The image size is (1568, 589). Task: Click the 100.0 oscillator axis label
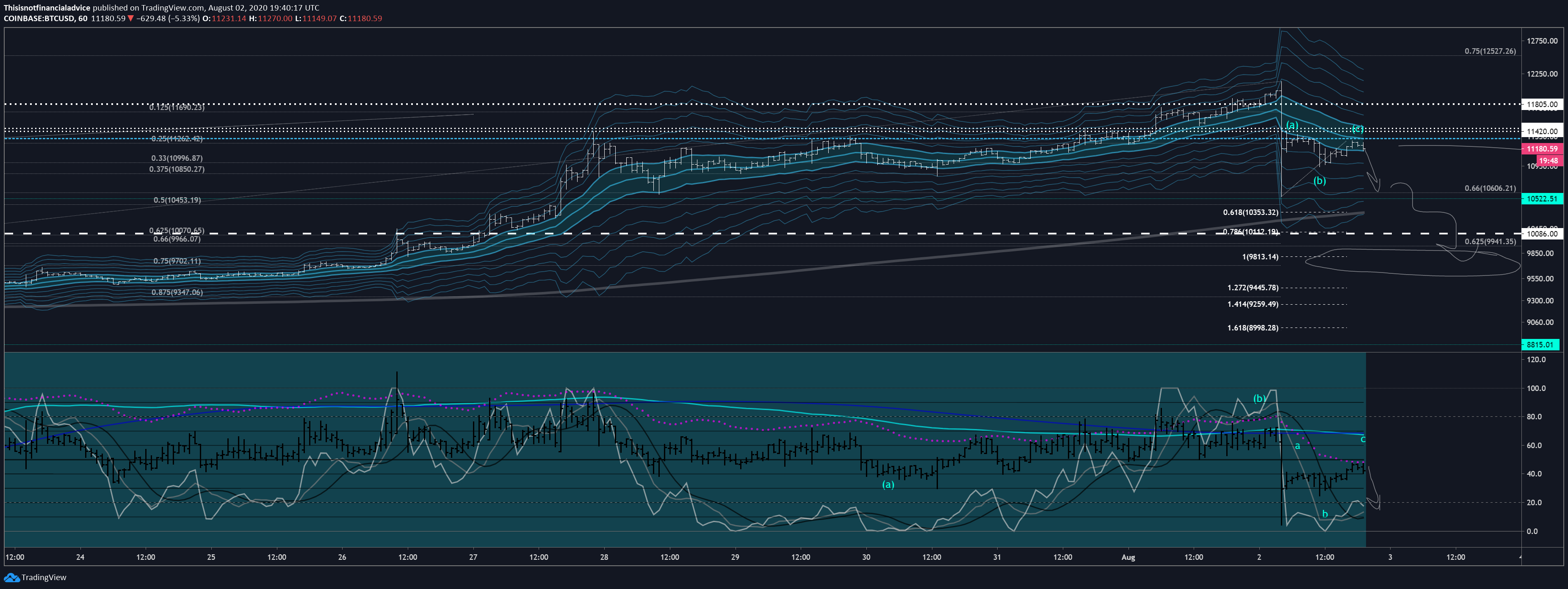tap(1536, 388)
